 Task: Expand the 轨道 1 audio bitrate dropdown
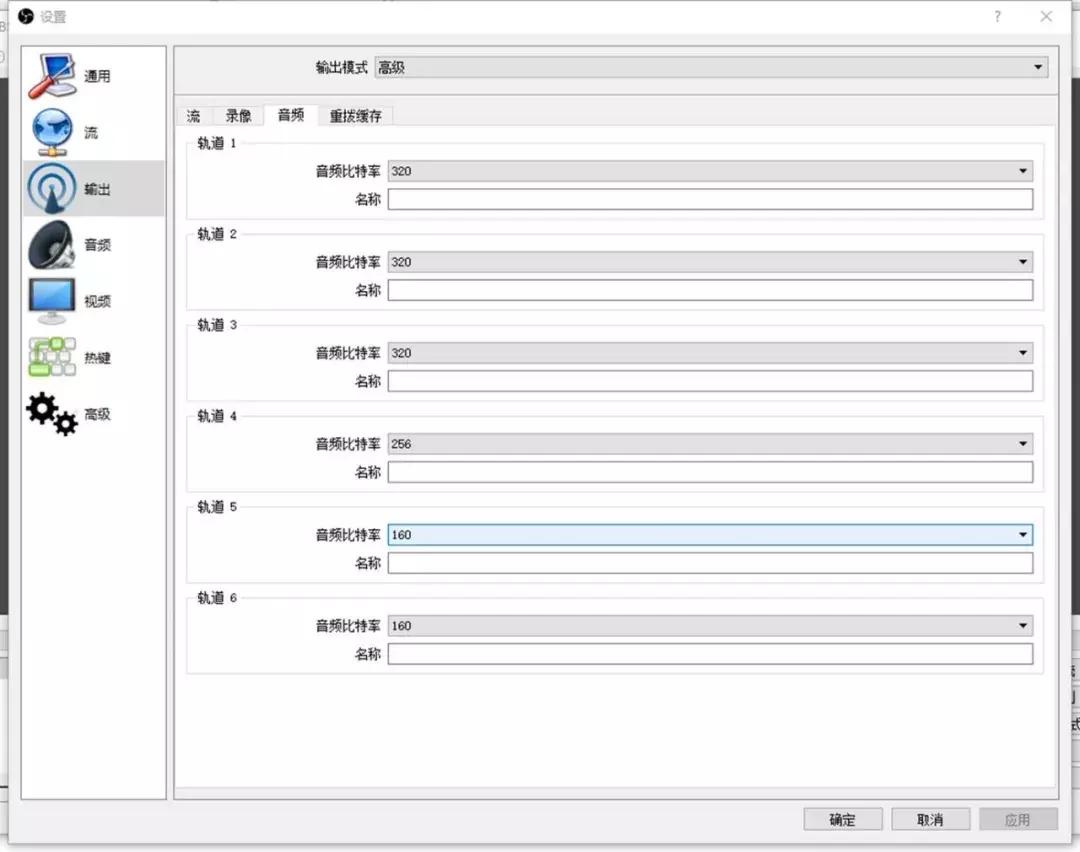pyautogui.click(x=1022, y=170)
